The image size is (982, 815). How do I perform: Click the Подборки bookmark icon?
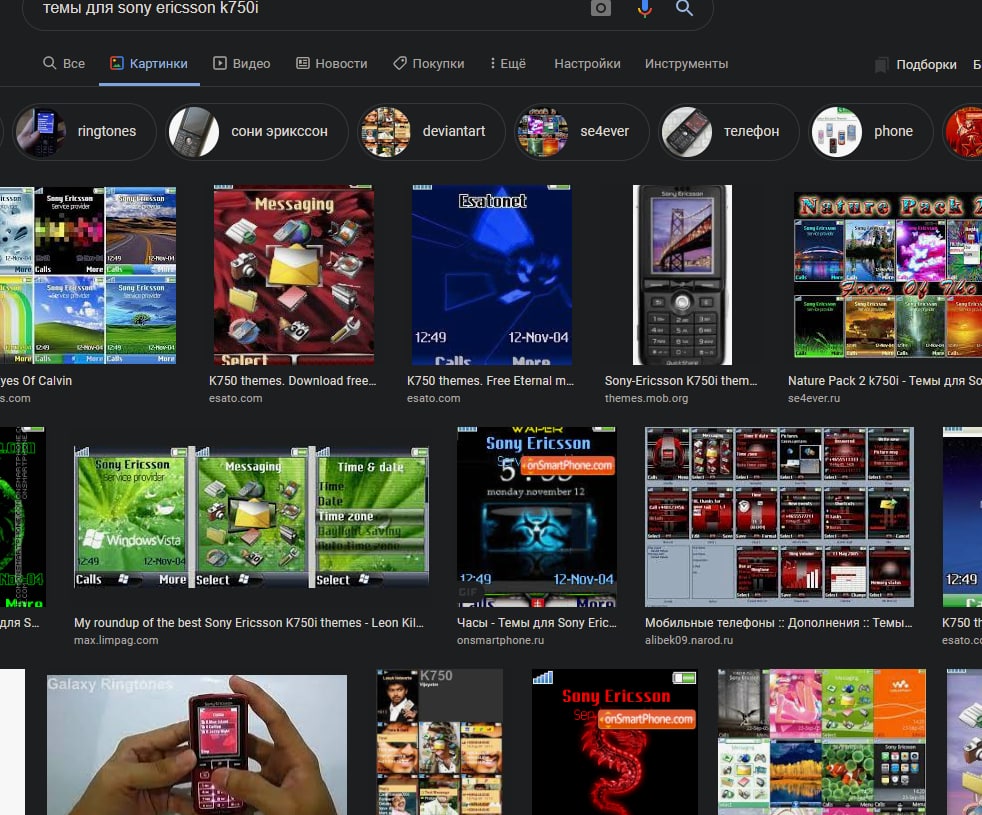click(881, 65)
